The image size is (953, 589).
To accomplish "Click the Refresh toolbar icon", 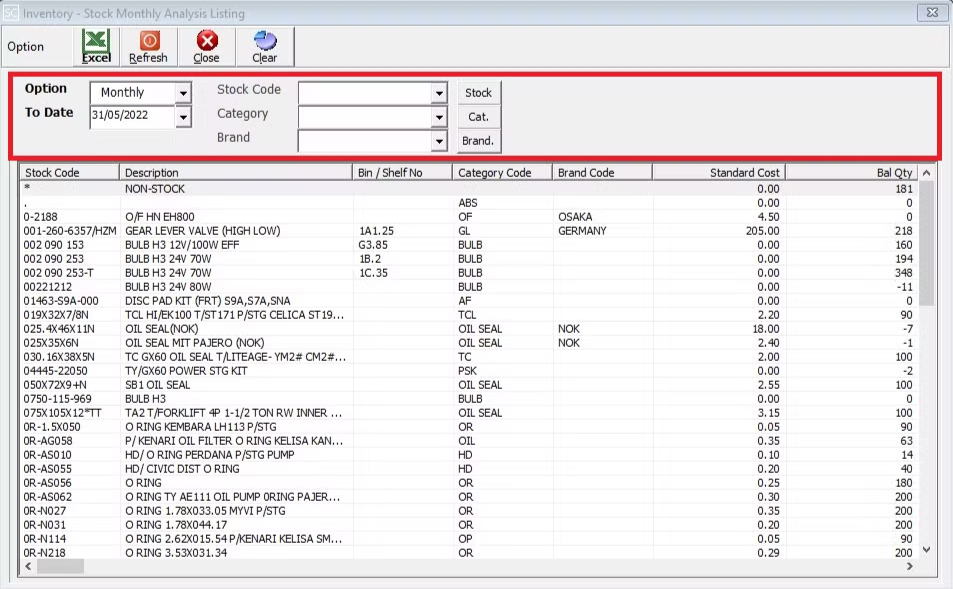I will tap(148, 46).
